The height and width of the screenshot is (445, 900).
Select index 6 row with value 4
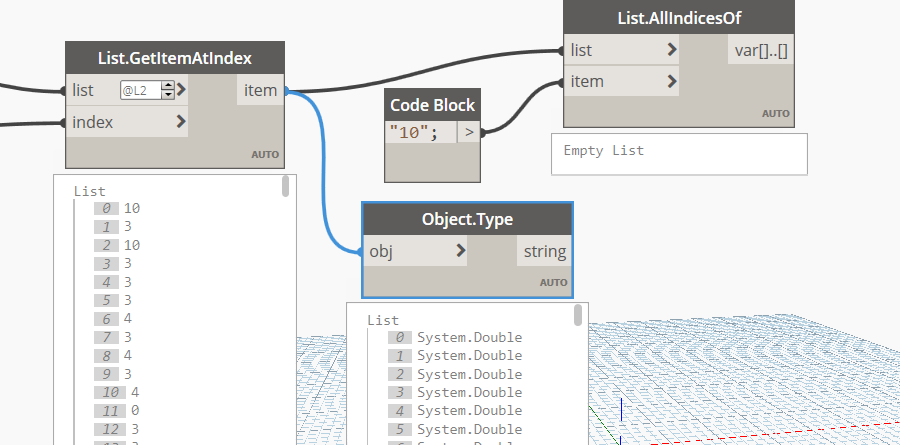113,318
